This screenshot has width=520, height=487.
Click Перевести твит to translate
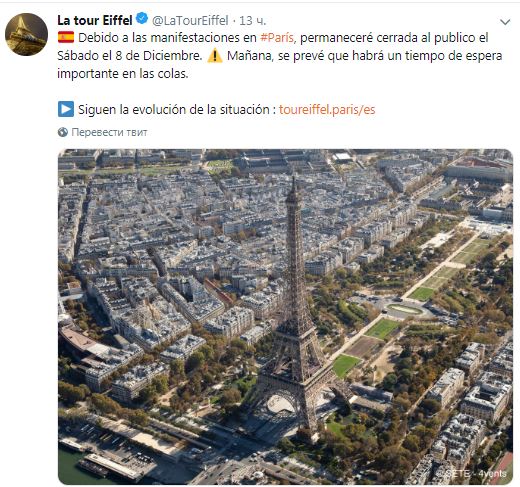pos(109,132)
